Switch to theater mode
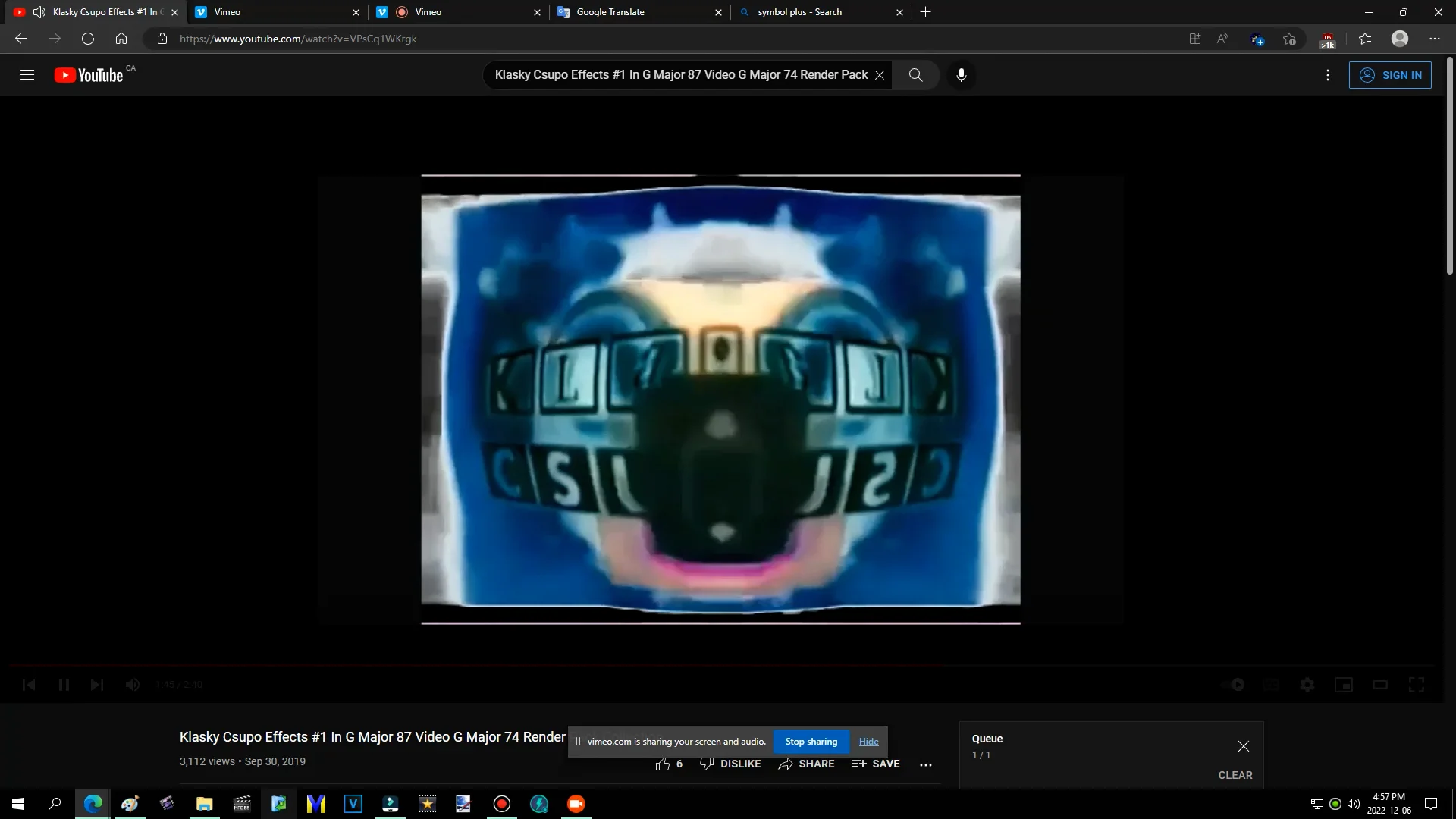Image resolution: width=1456 pixels, height=819 pixels. 1379,684
